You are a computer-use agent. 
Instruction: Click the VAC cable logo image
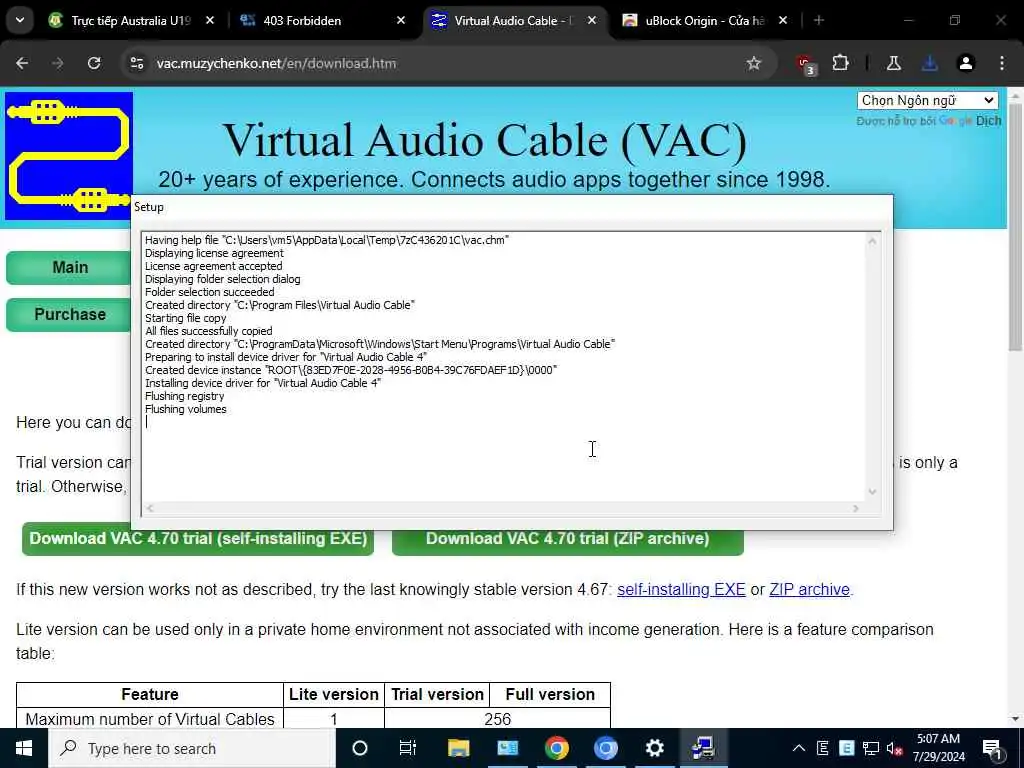[x=69, y=155]
